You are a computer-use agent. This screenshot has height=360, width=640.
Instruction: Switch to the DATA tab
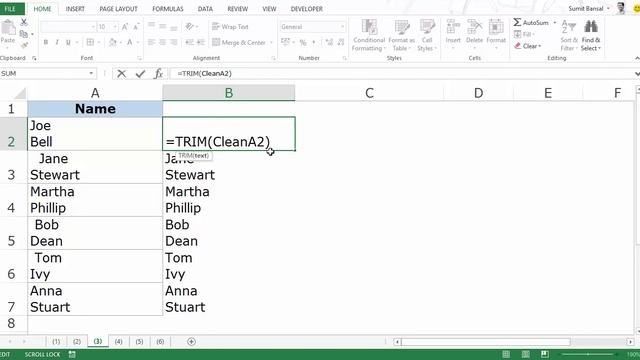(x=205, y=9)
